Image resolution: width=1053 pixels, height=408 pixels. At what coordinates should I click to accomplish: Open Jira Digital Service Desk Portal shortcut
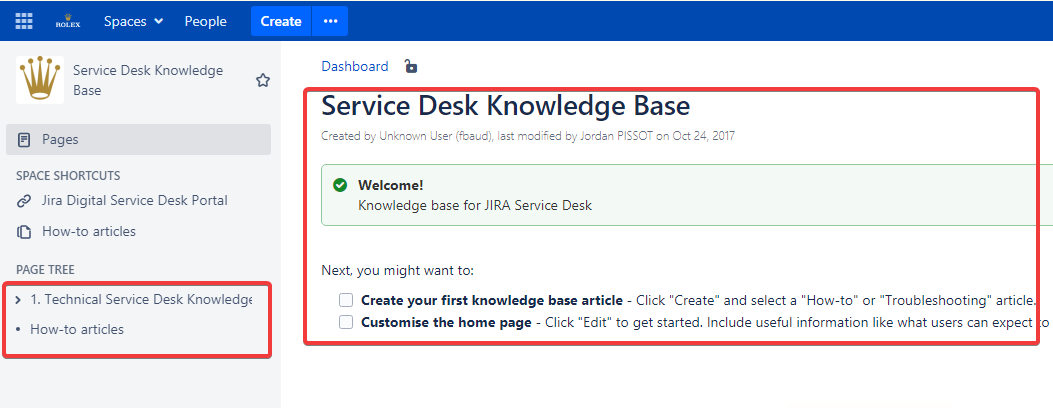coord(134,200)
